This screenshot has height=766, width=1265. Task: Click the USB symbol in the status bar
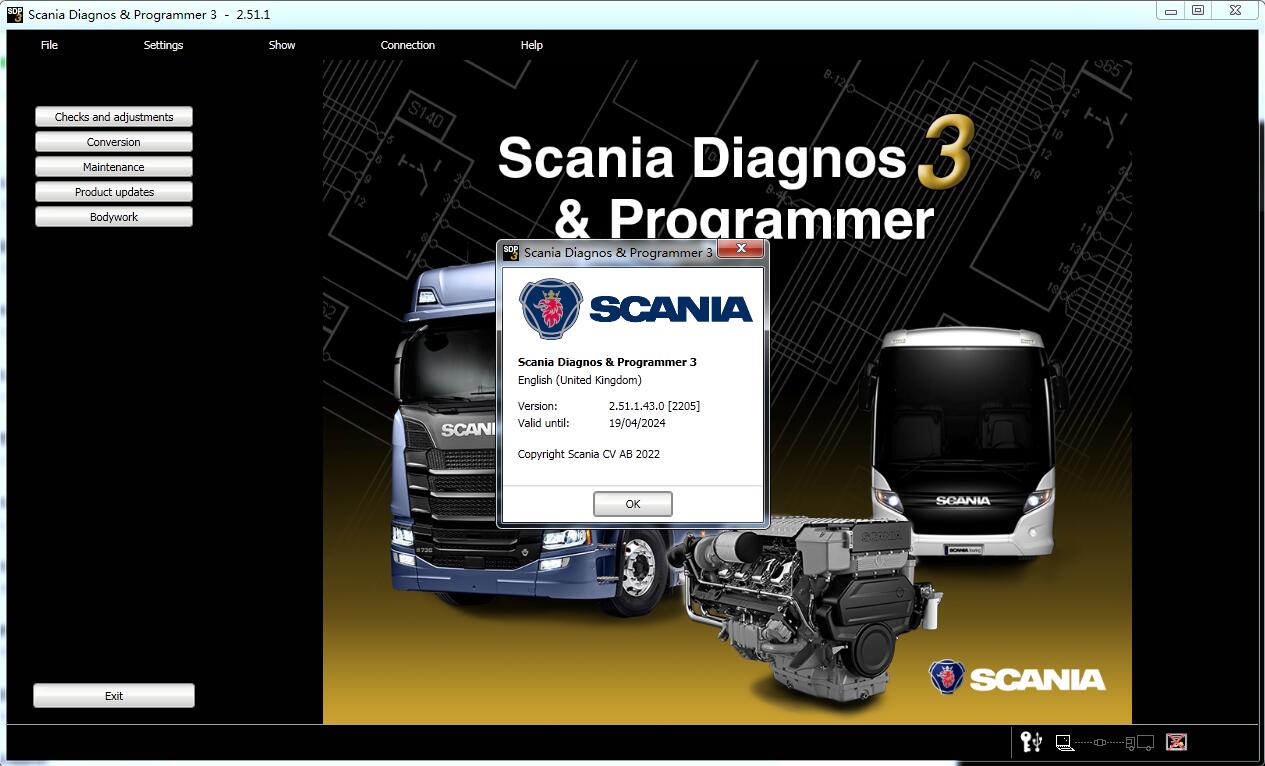coord(1039,741)
